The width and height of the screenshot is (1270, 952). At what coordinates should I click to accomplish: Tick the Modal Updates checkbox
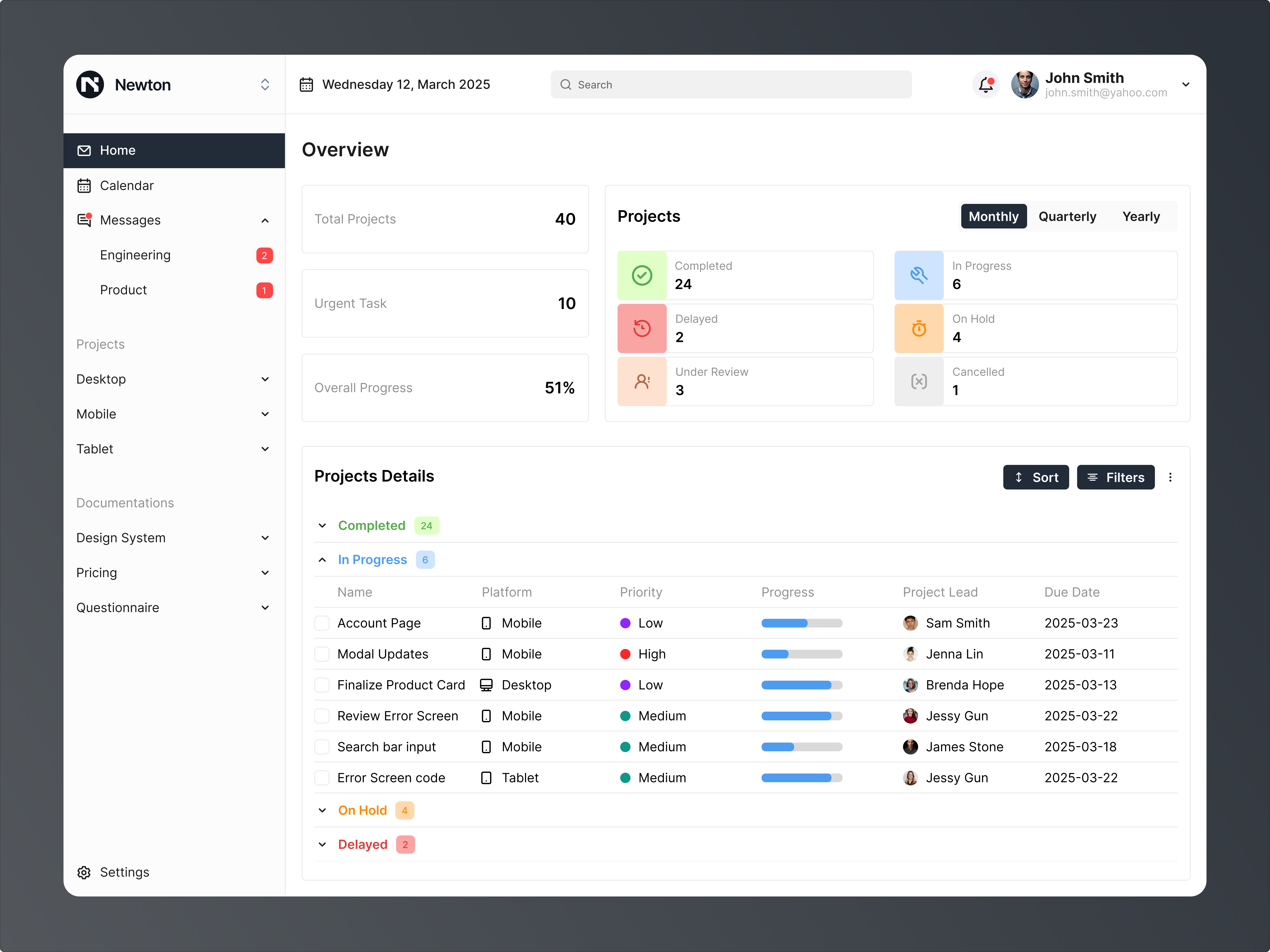(x=322, y=654)
